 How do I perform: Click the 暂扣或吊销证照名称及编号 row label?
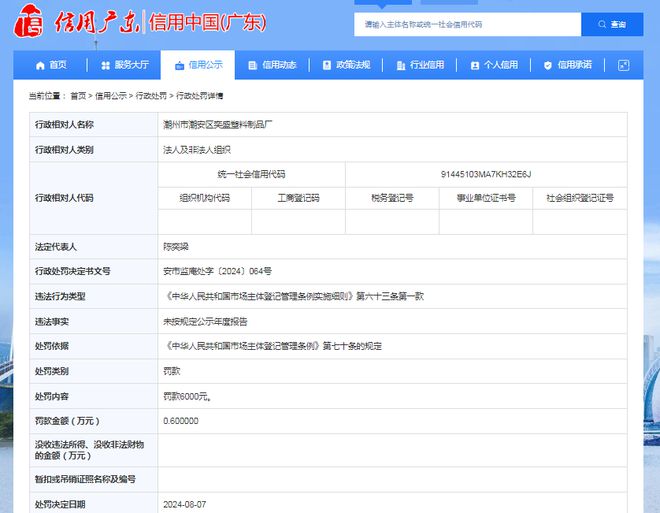point(85,479)
